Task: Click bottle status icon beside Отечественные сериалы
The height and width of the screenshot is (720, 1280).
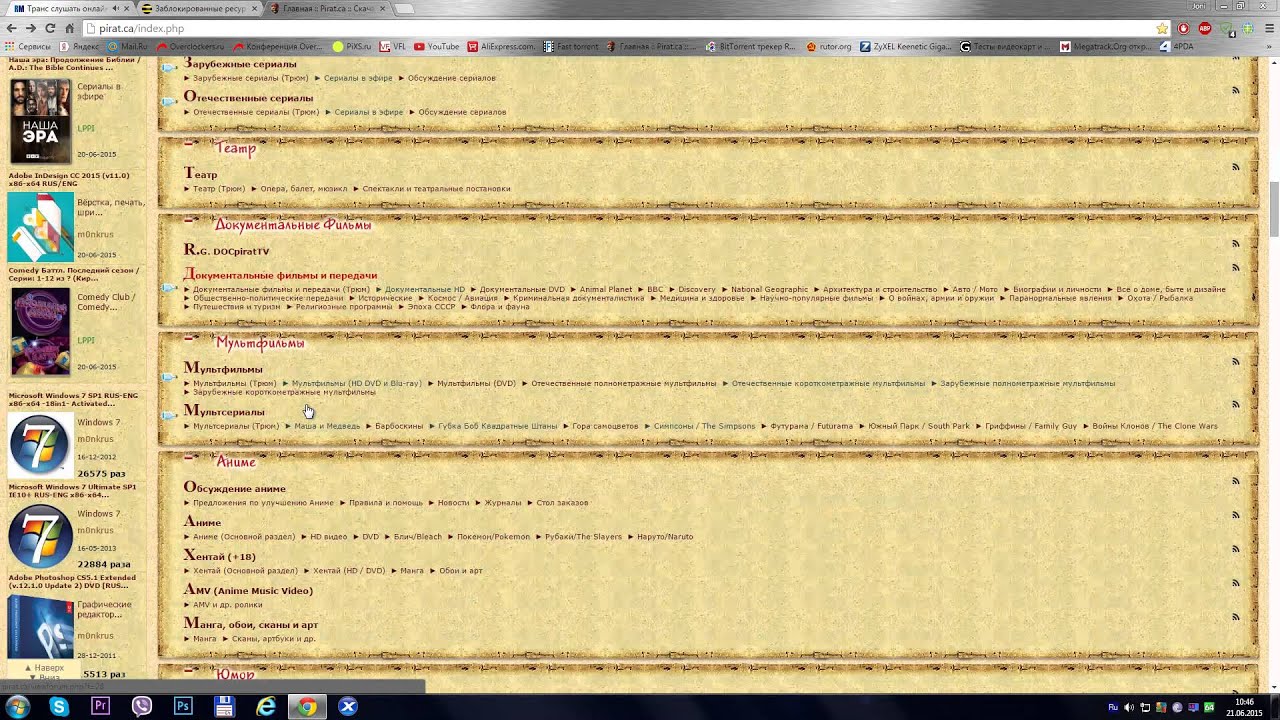Action: point(170,101)
